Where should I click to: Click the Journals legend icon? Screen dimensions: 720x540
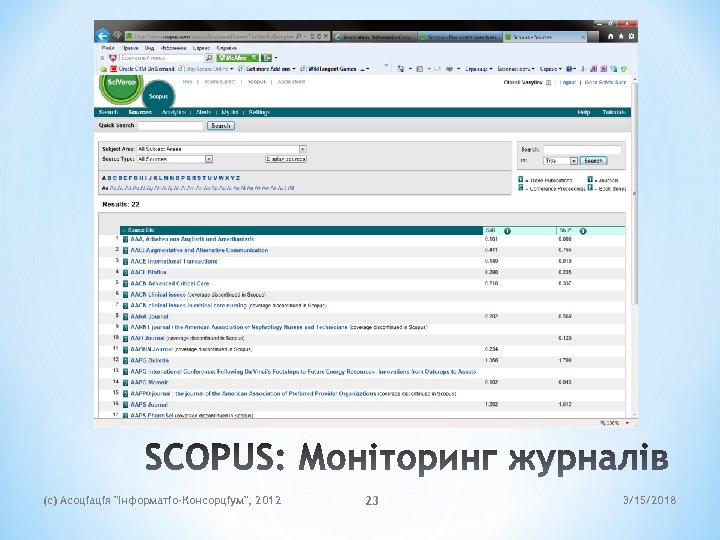590,180
